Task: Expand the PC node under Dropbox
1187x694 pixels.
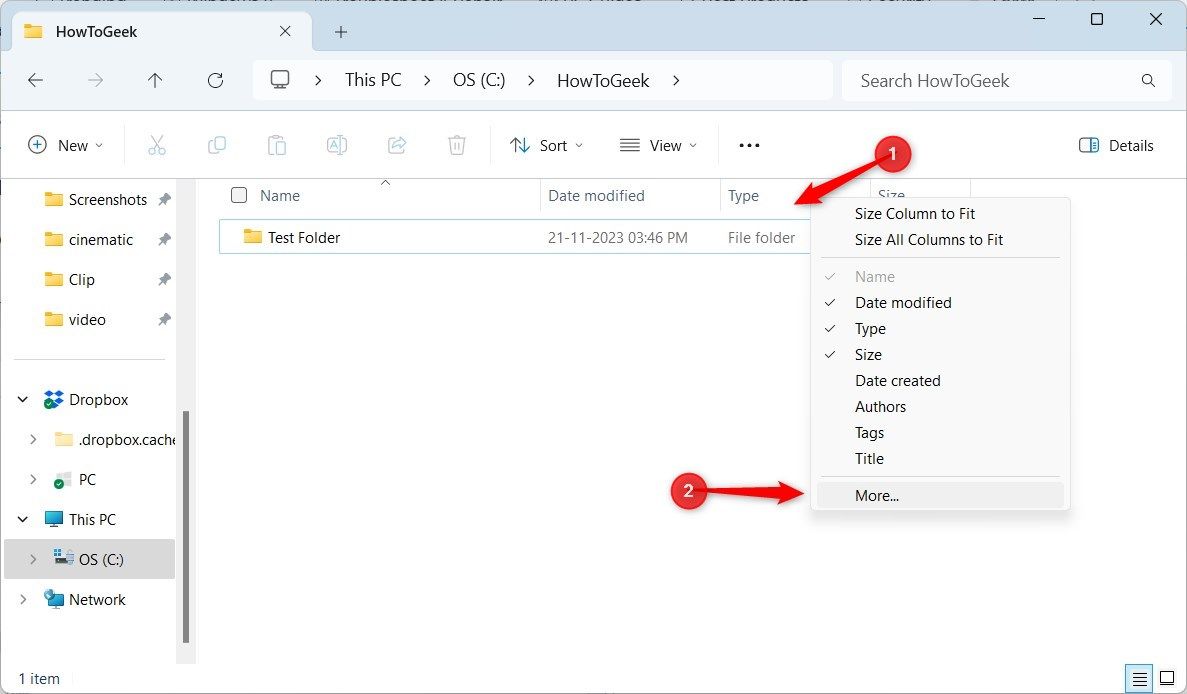Action: coord(33,479)
